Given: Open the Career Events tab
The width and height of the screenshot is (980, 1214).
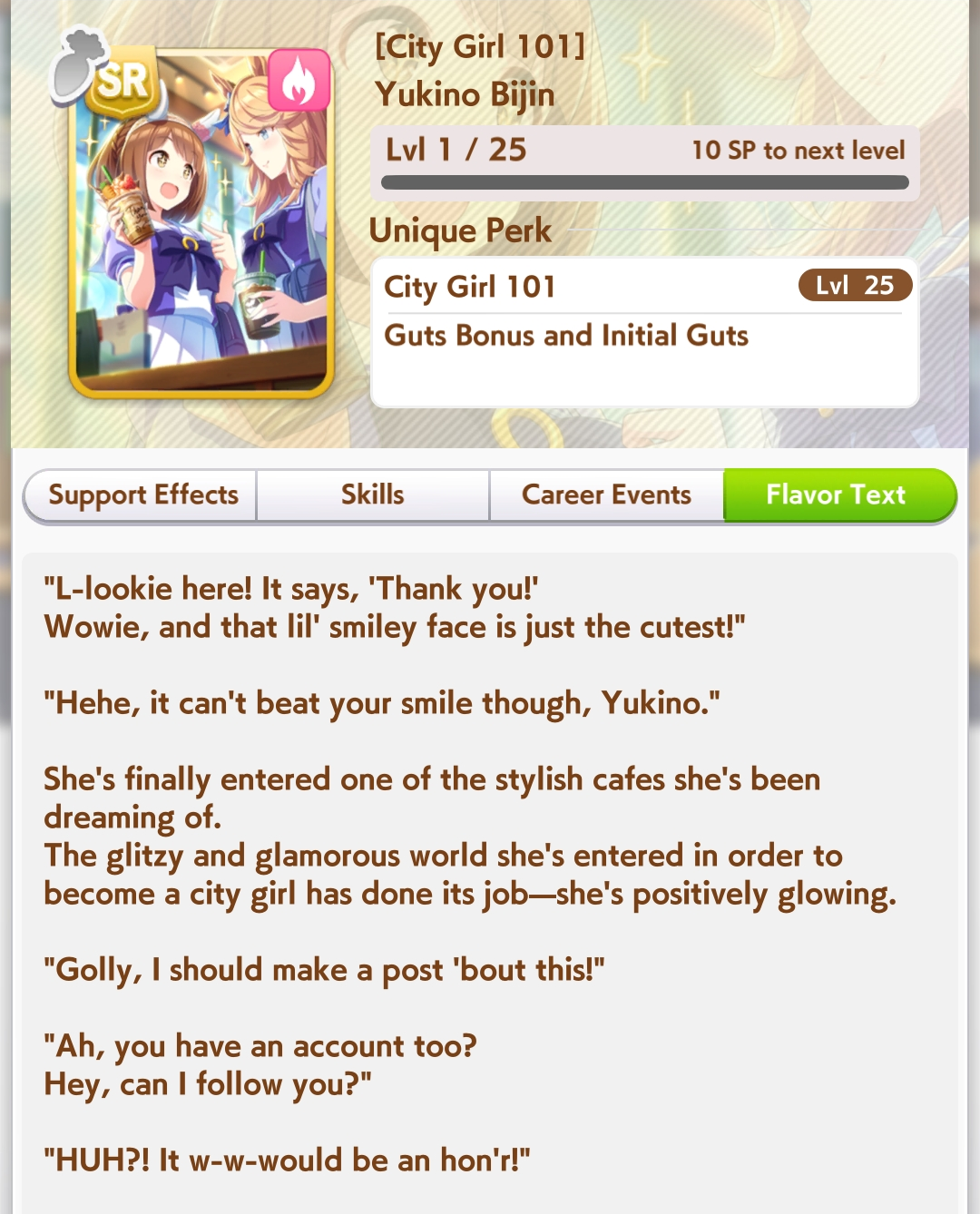Looking at the screenshot, I should [x=606, y=495].
